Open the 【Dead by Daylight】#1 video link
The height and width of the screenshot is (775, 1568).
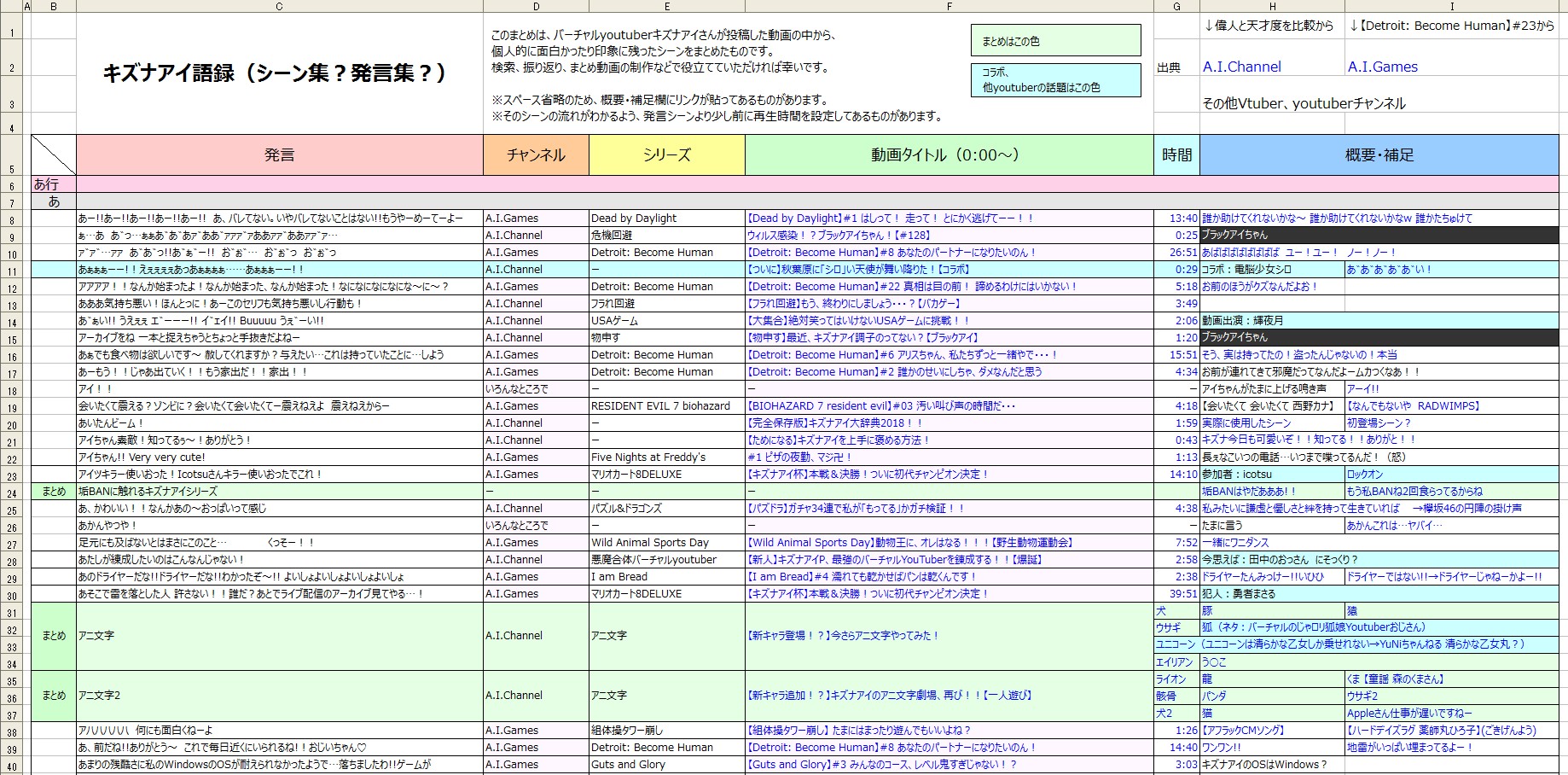[x=890, y=219]
